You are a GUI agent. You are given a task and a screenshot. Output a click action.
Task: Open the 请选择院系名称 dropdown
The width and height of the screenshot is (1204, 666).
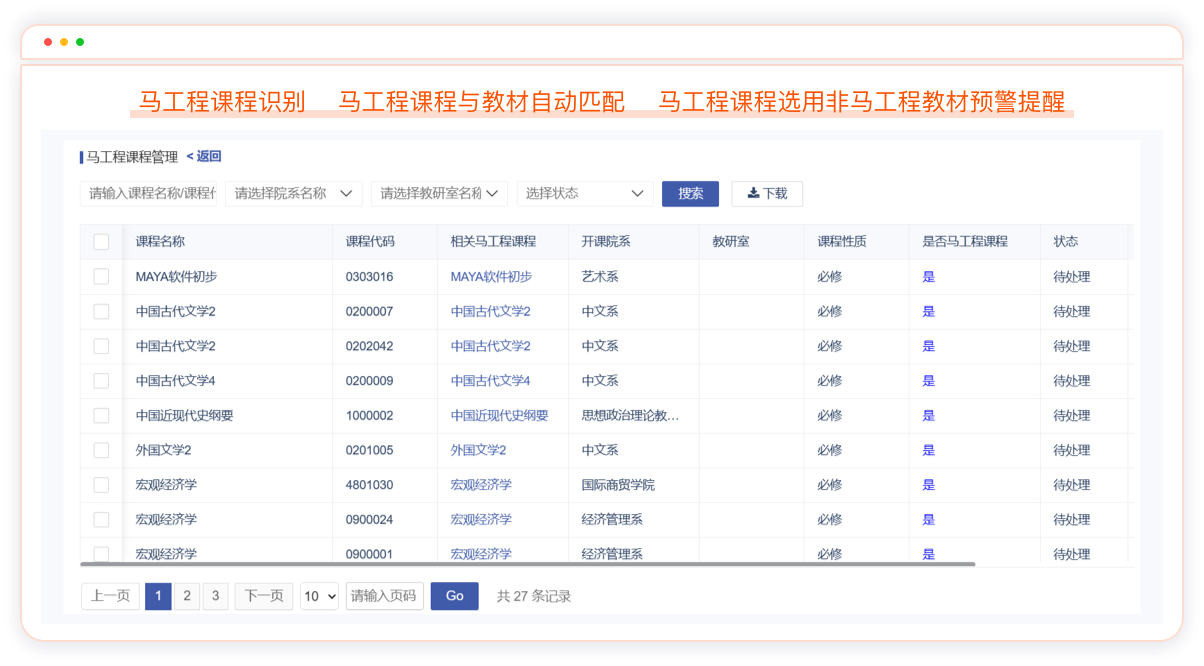(x=293, y=194)
